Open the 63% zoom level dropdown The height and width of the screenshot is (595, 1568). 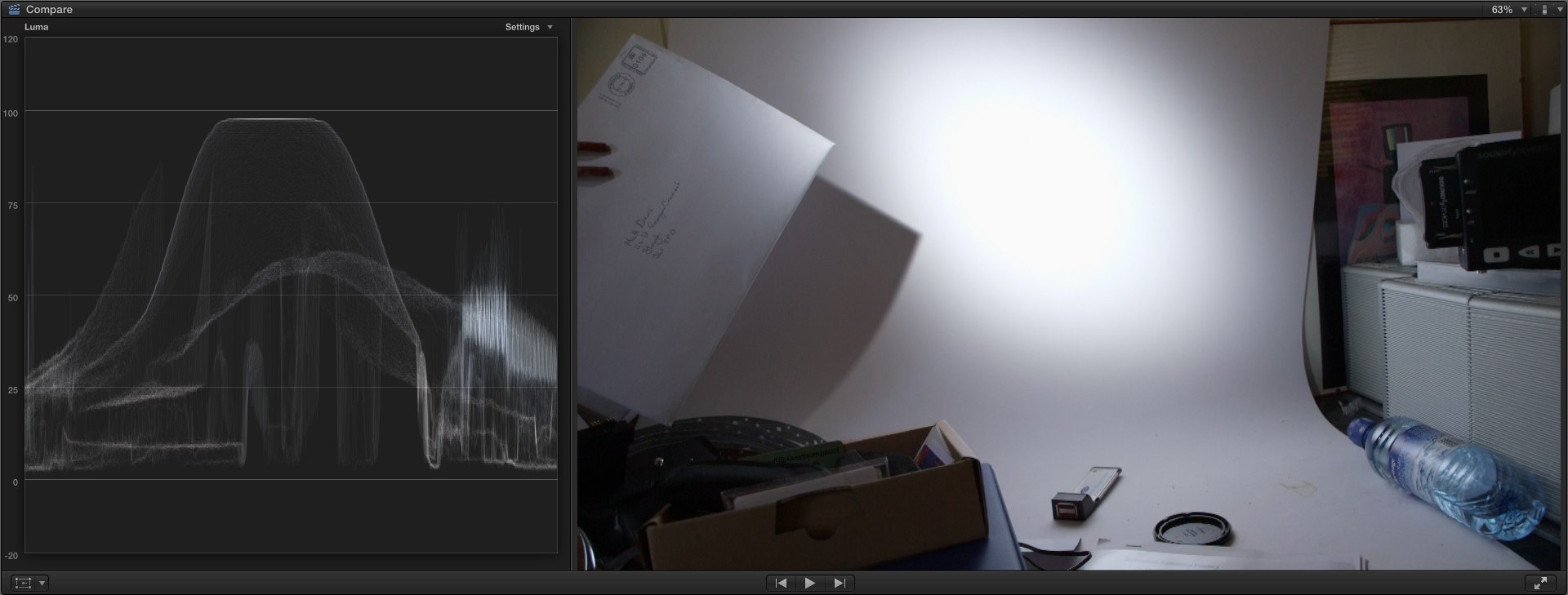pyautogui.click(x=1509, y=10)
